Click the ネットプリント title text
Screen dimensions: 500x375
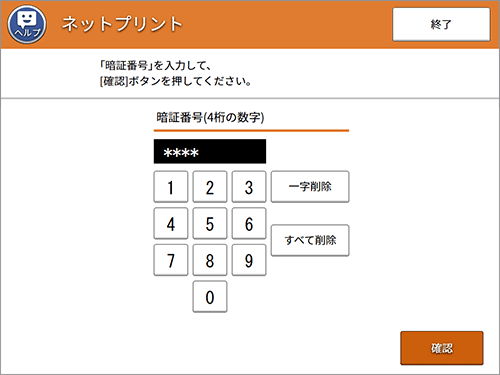tap(122, 24)
